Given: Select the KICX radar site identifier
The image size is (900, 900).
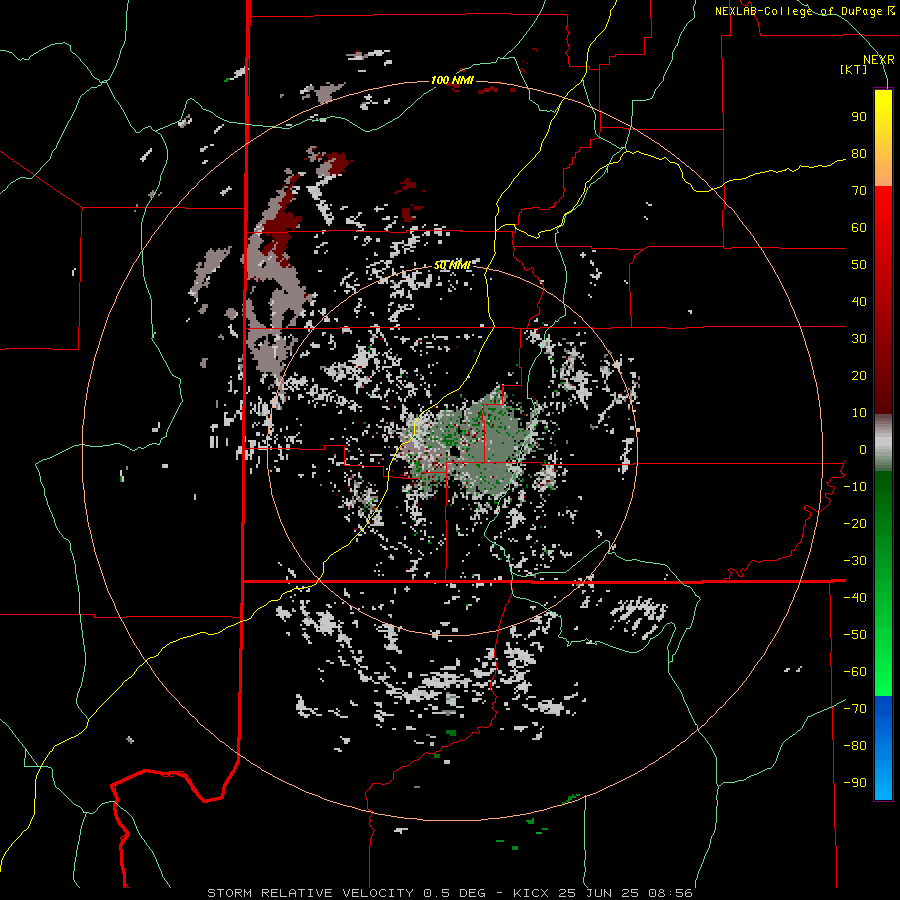Looking at the screenshot, I should 531,893.
